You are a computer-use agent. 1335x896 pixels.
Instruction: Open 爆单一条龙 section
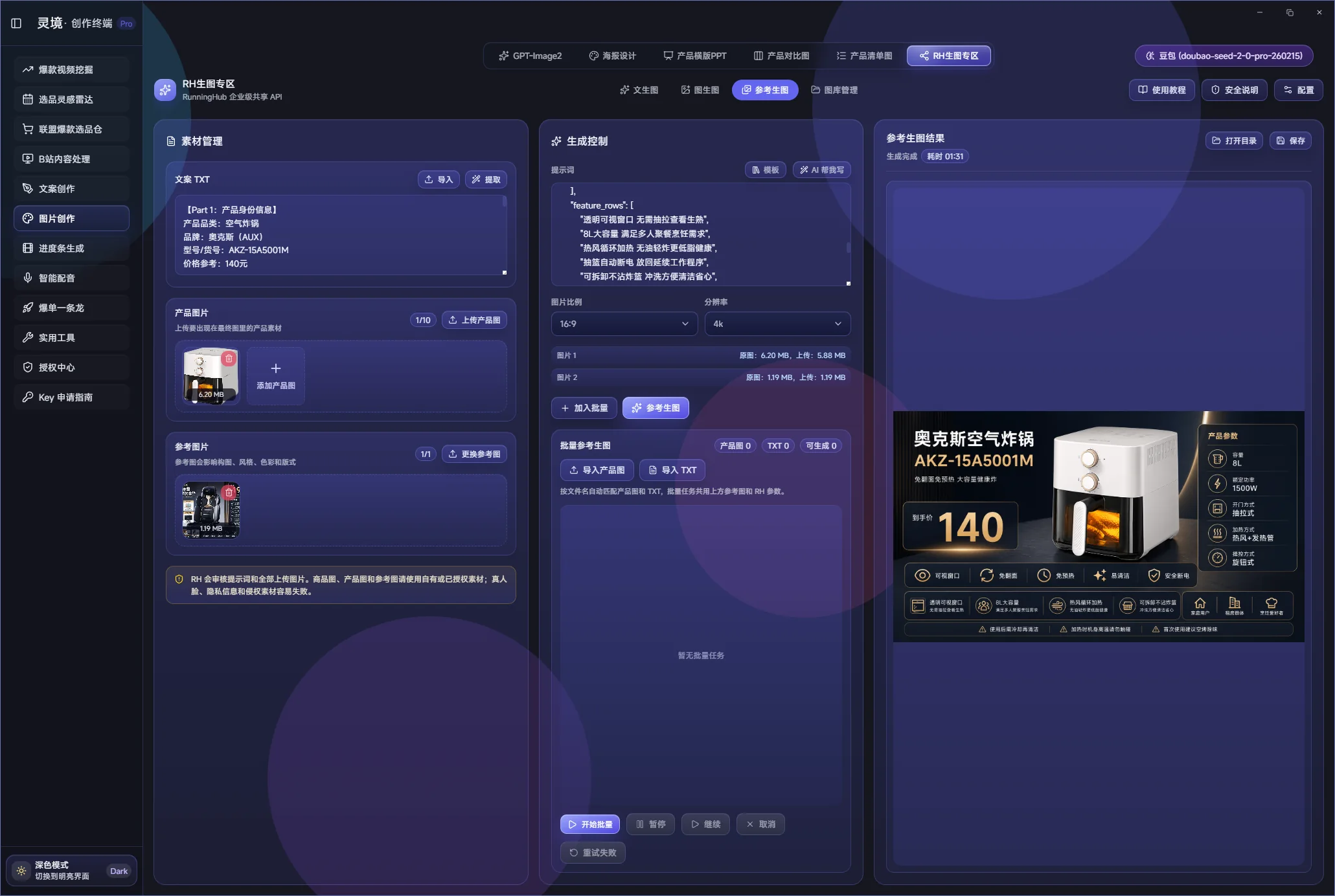[71, 308]
